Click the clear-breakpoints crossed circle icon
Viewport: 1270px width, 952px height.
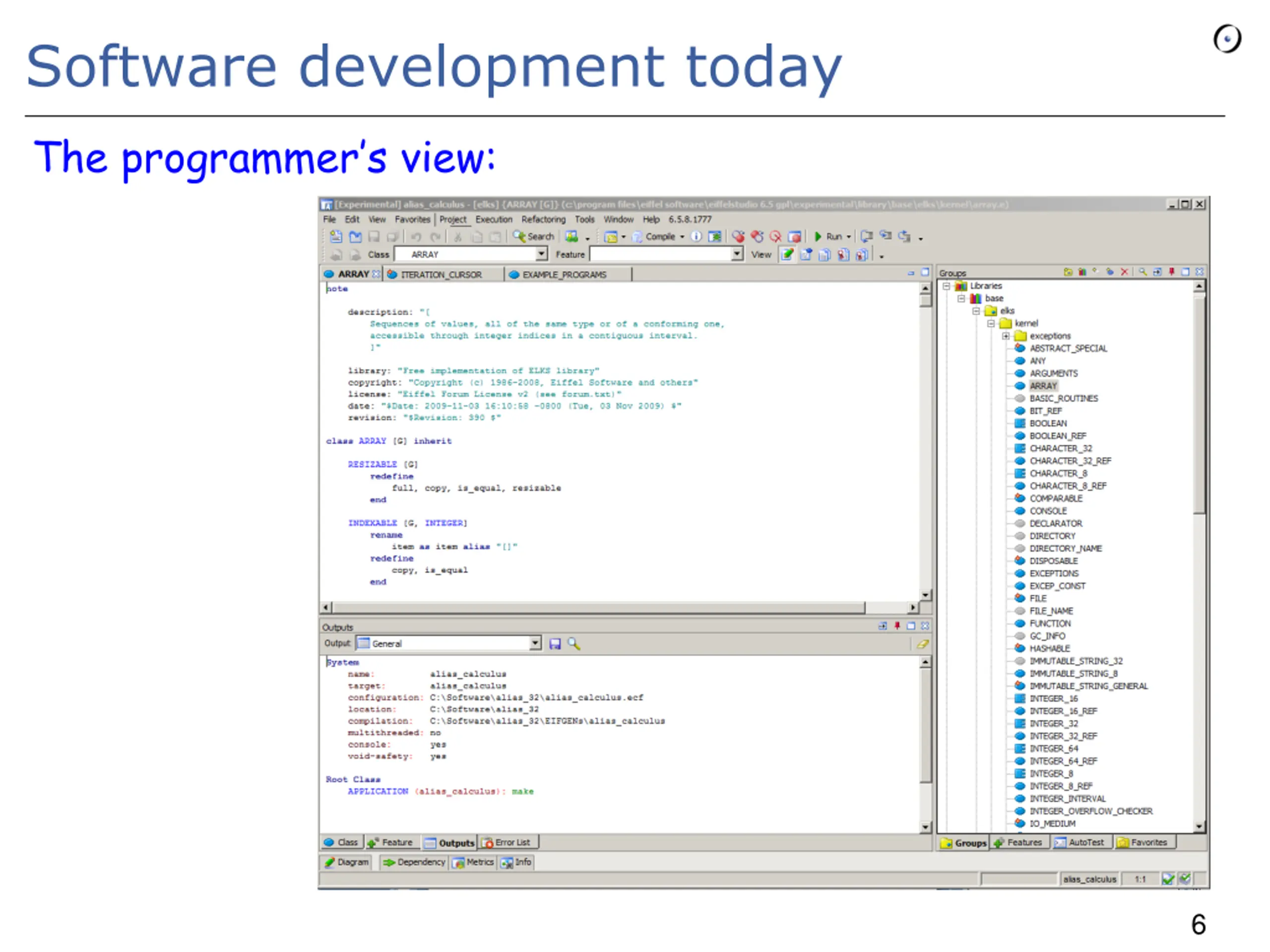click(776, 237)
